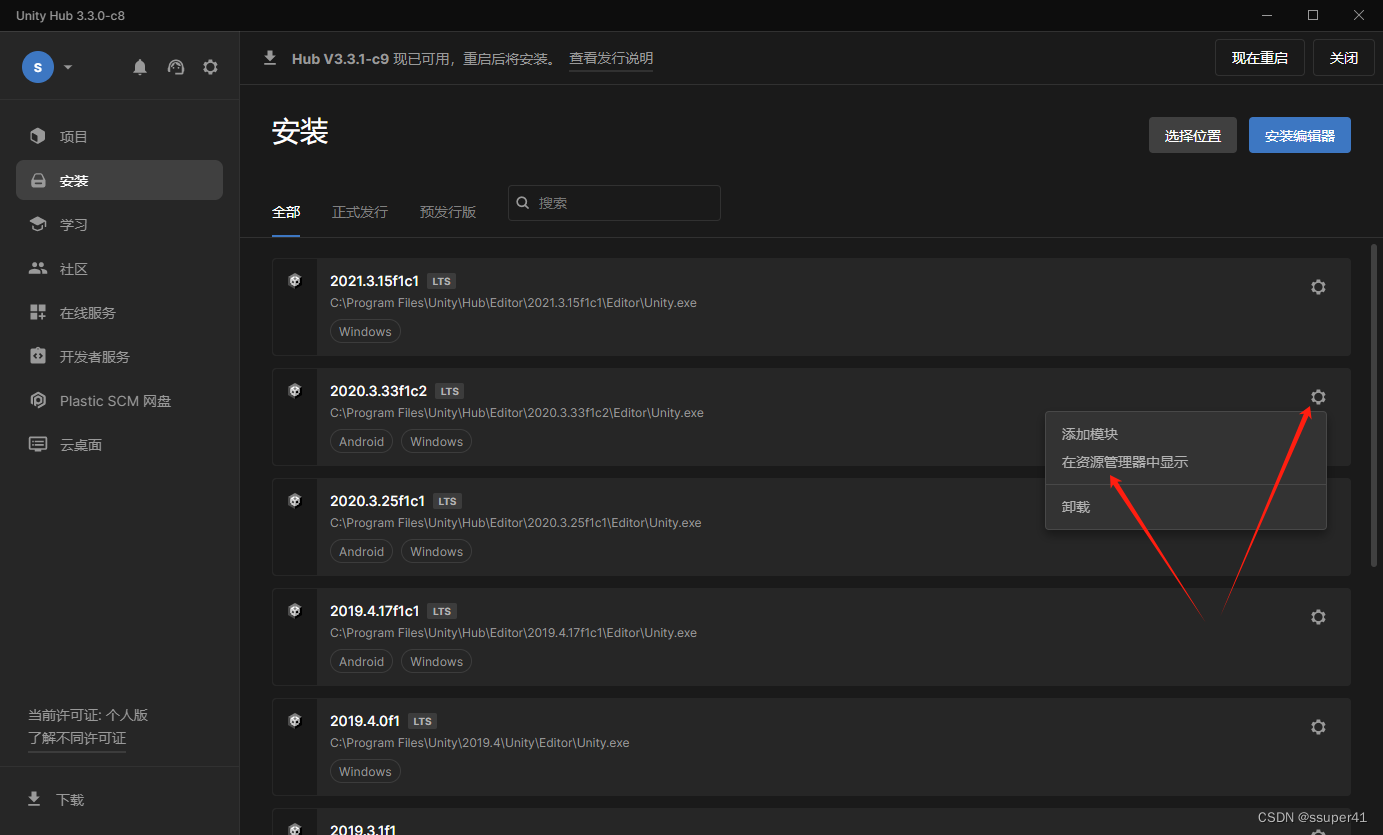Click Unity icon of 2019.4.0f1
Viewport: 1383px width, 835px height.
(295, 721)
